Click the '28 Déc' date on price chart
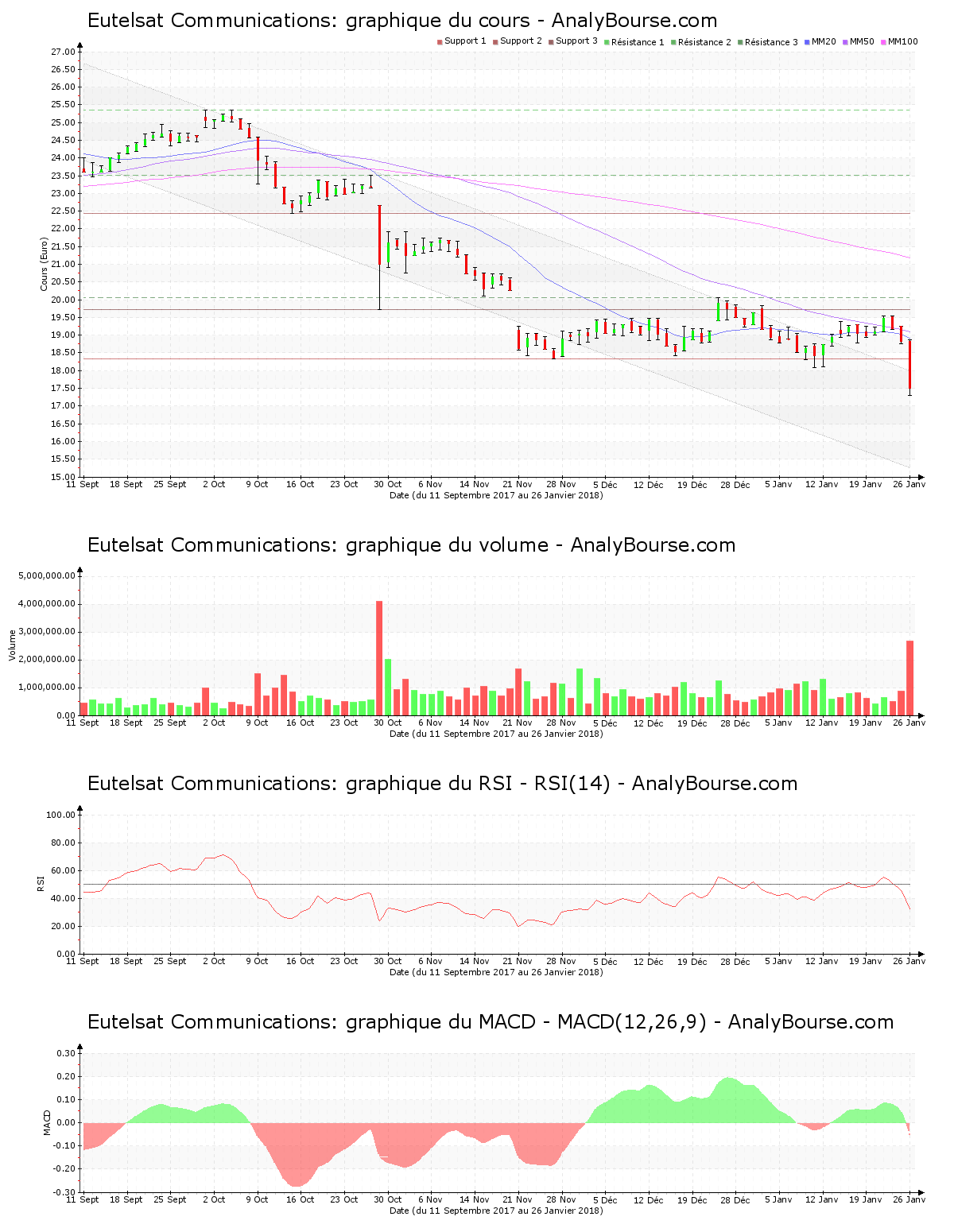954x1232 pixels. tap(735, 484)
